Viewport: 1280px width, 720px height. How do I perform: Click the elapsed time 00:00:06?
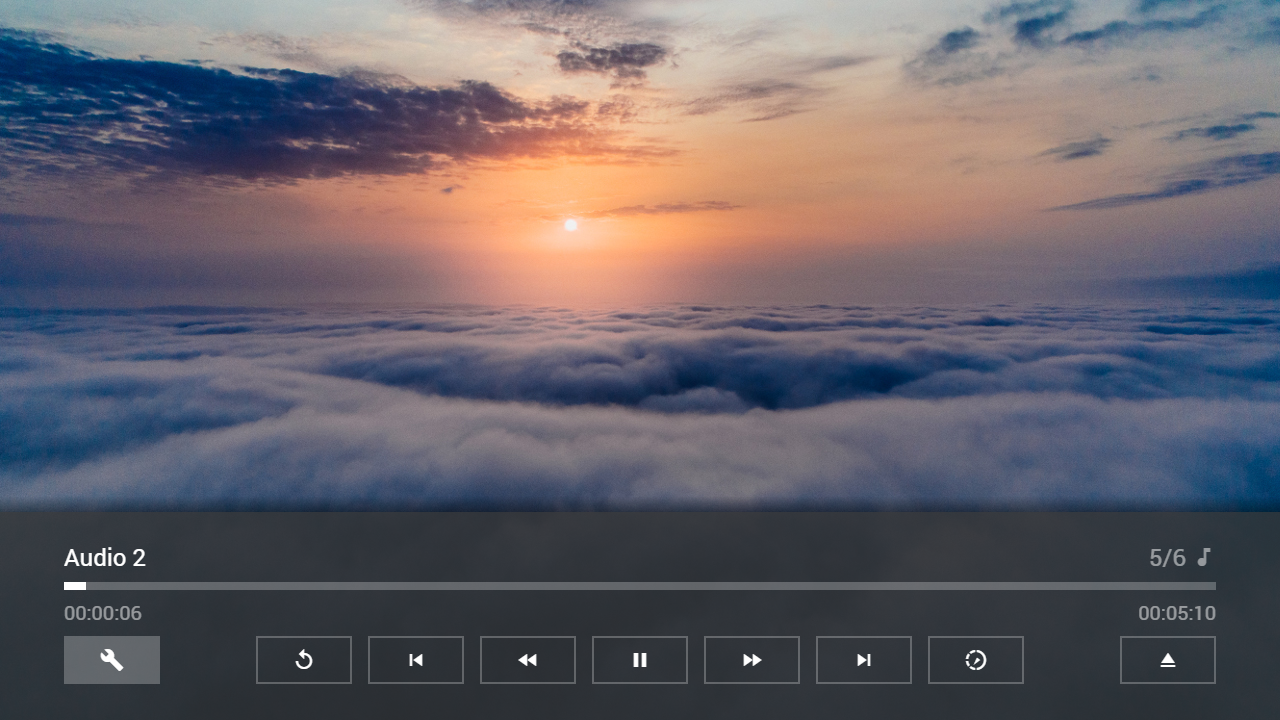[x=103, y=614]
